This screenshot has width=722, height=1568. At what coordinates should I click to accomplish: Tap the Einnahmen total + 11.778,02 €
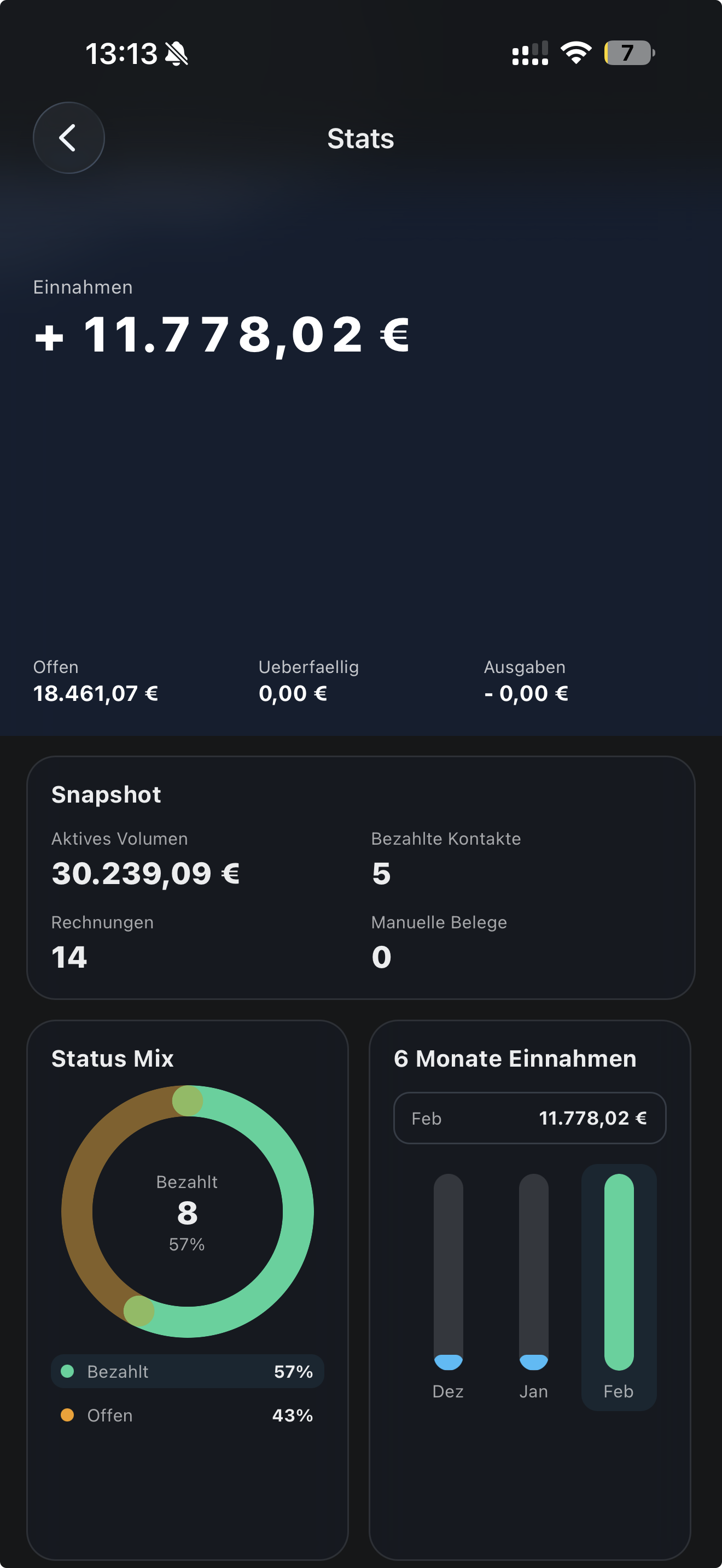(222, 335)
